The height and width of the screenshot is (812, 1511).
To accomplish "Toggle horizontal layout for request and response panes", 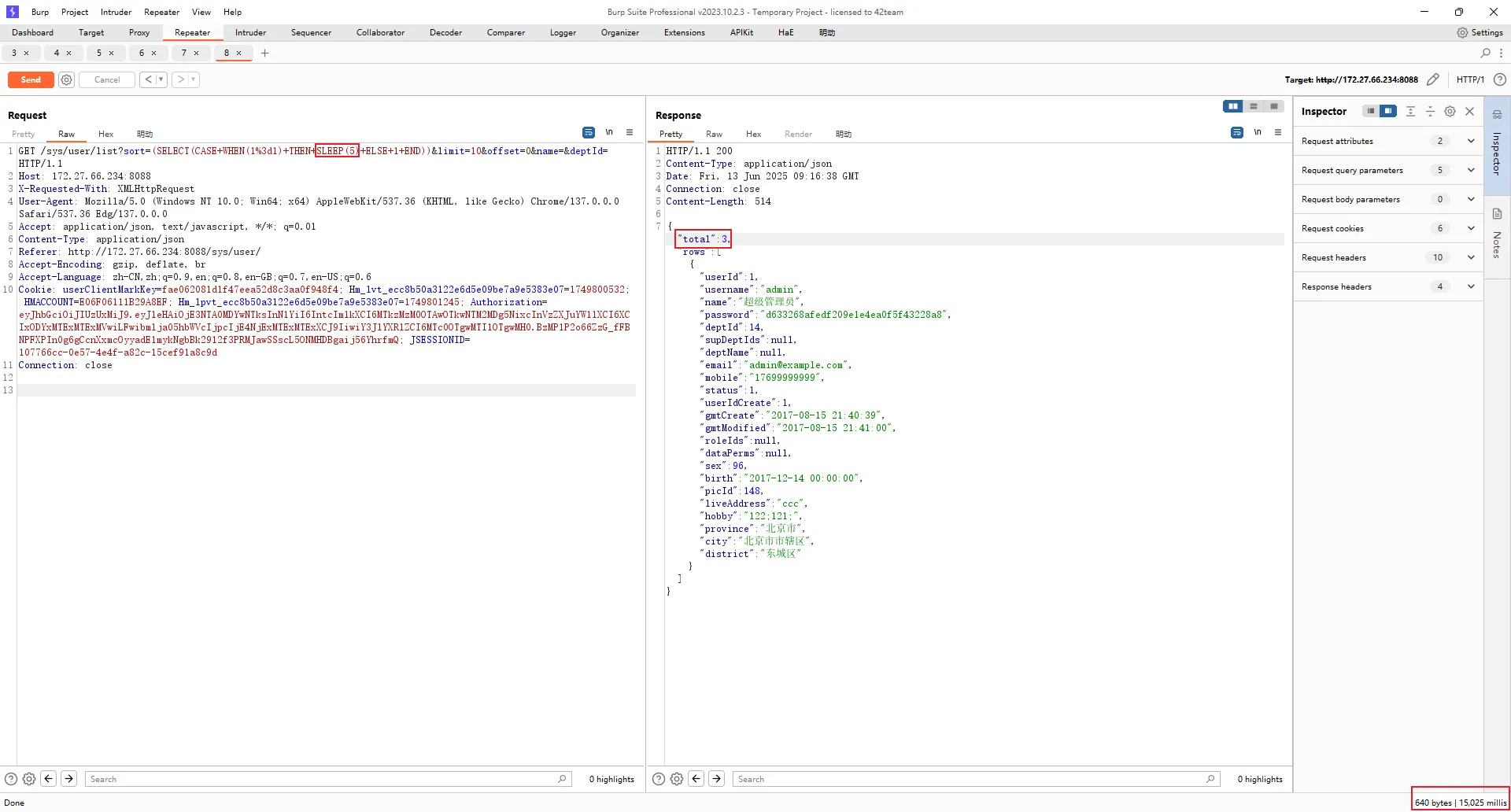I will [1253, 106].
